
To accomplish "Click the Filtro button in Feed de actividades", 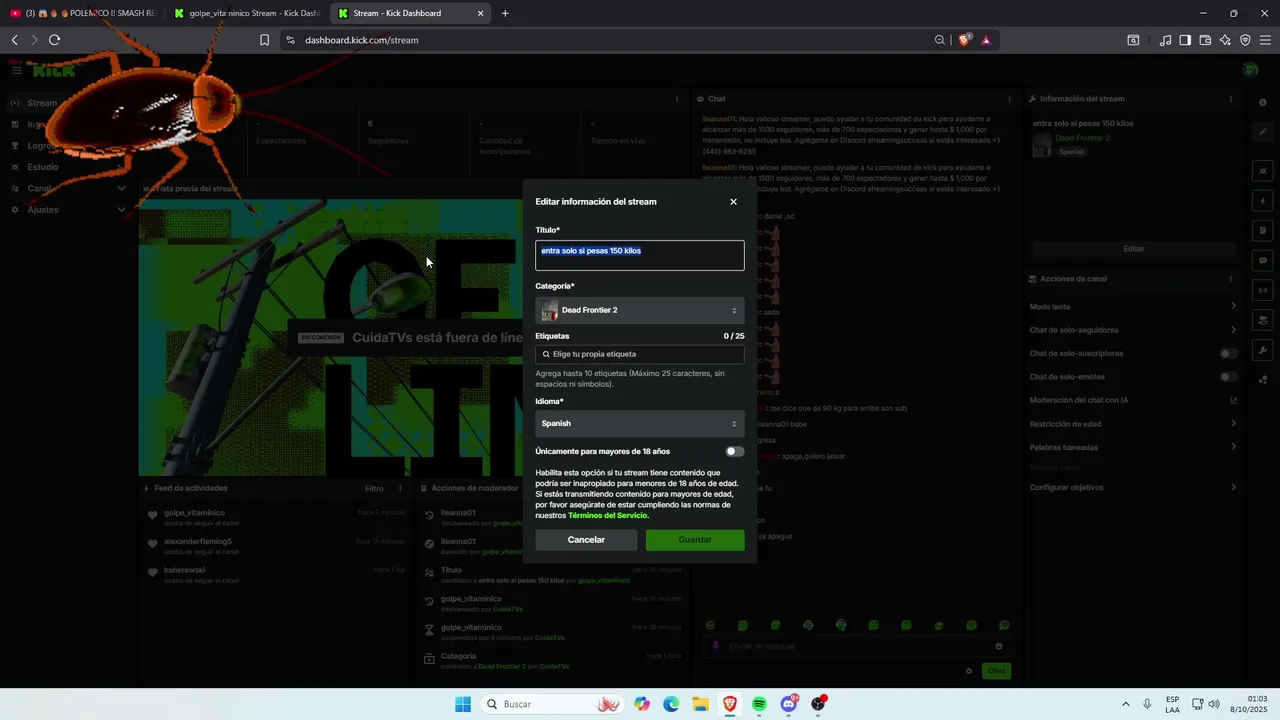I will click(374, 489).
